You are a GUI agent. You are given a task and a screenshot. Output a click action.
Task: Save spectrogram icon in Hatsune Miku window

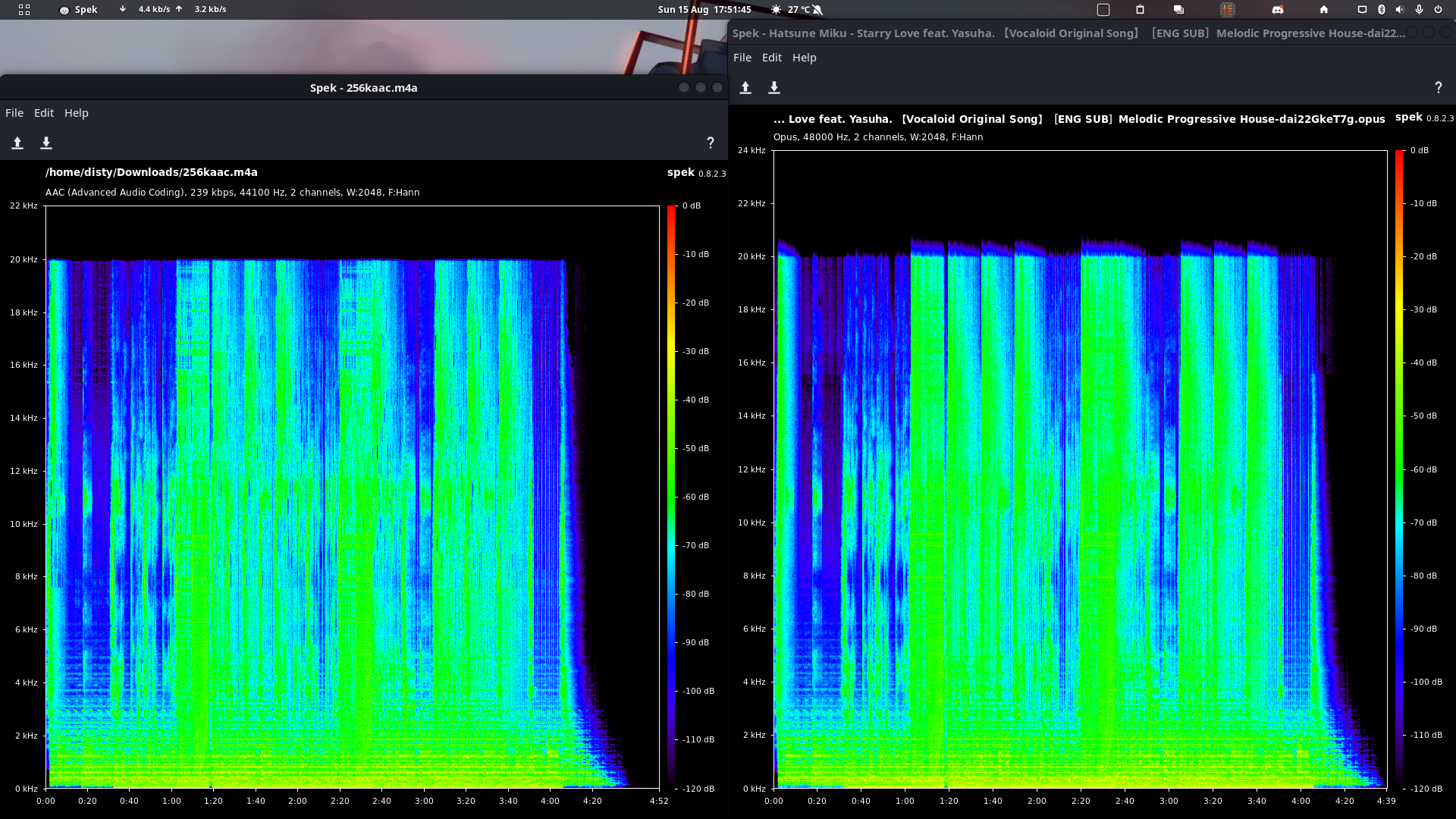click(x=774, y=88)
